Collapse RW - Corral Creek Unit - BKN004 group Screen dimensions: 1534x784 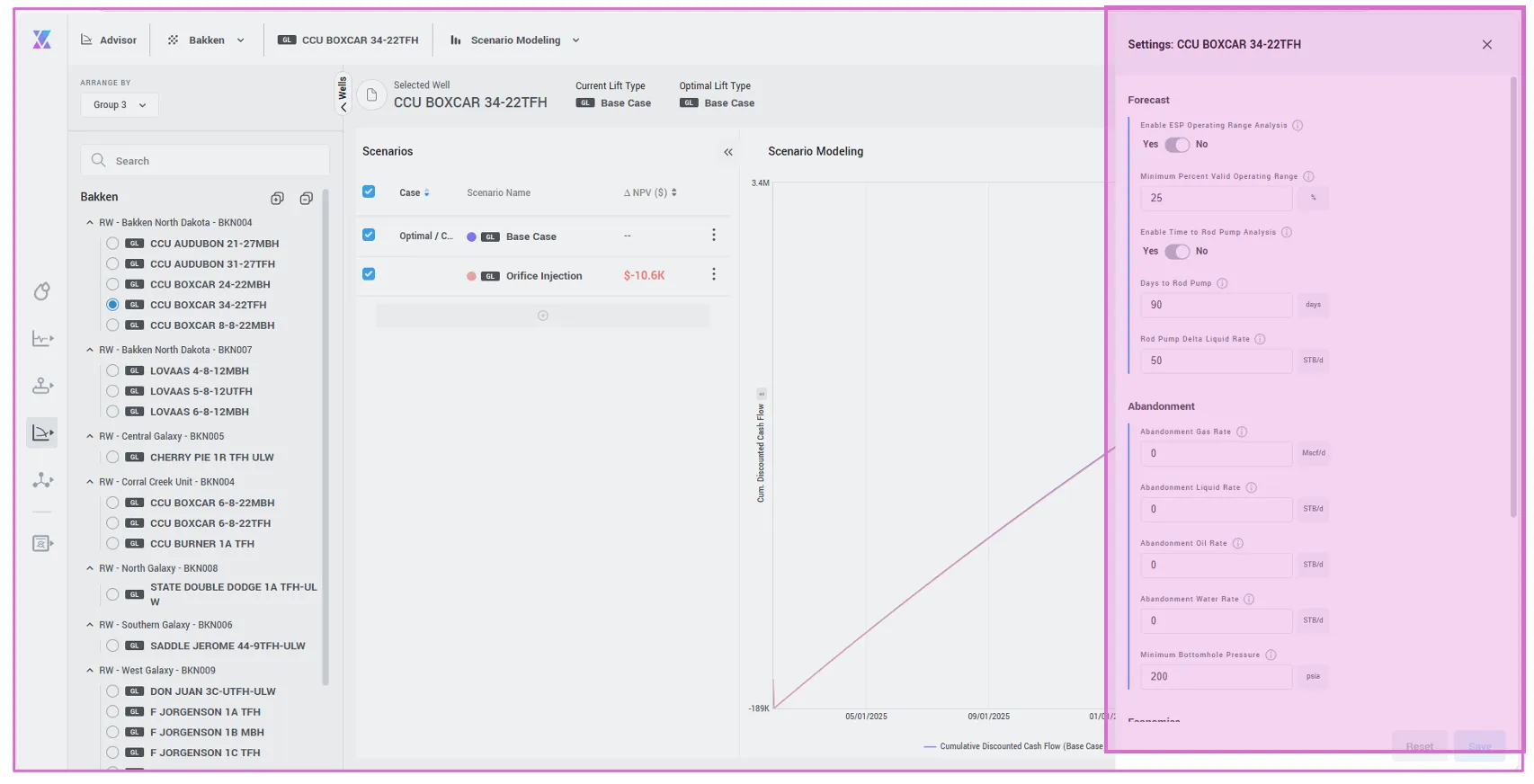click(90, 482)
